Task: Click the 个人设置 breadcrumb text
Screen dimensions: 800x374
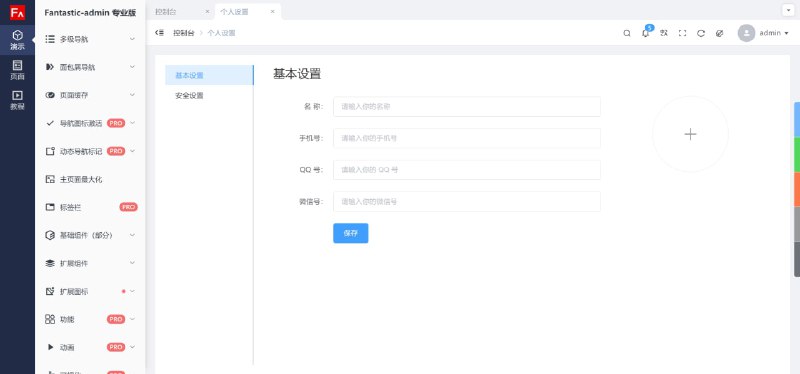Action: (221, 33)
